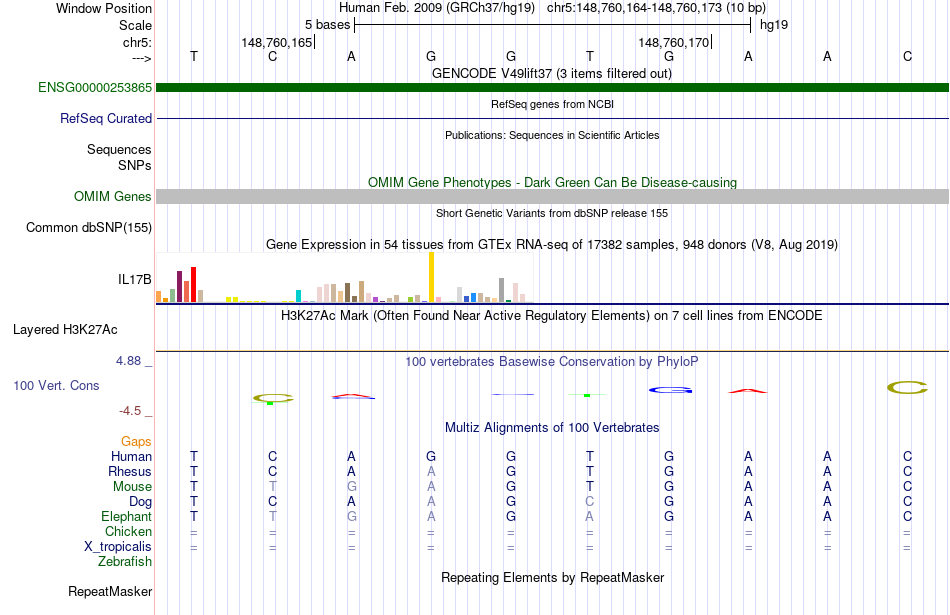Screen dimensions: 950x615
Task: Open the H3K27Ac Mark ENCODE track title
Action: point(552,316)
